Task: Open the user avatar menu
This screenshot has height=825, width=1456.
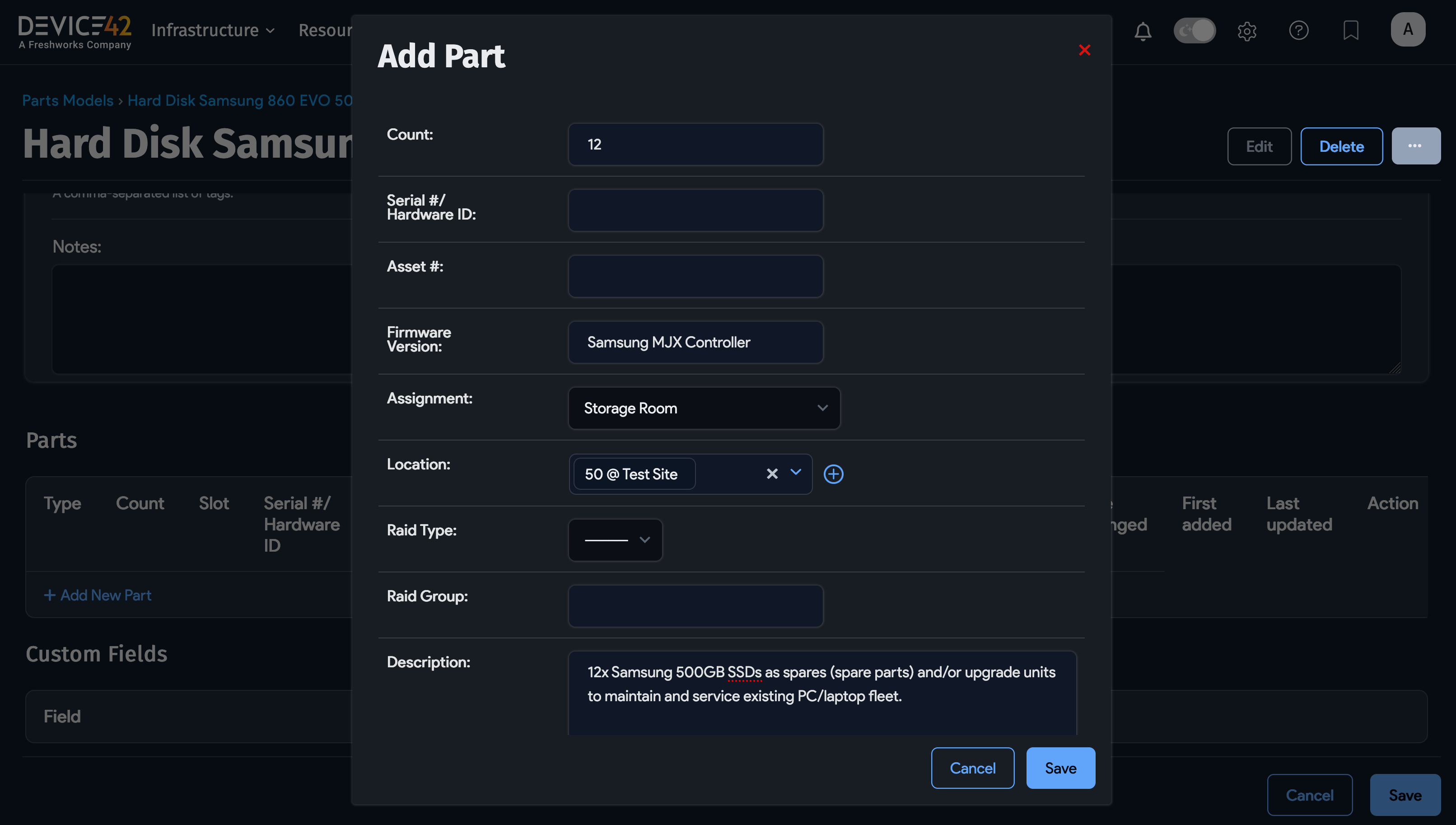Action: pyautogui.click(x=1408, y=29)
